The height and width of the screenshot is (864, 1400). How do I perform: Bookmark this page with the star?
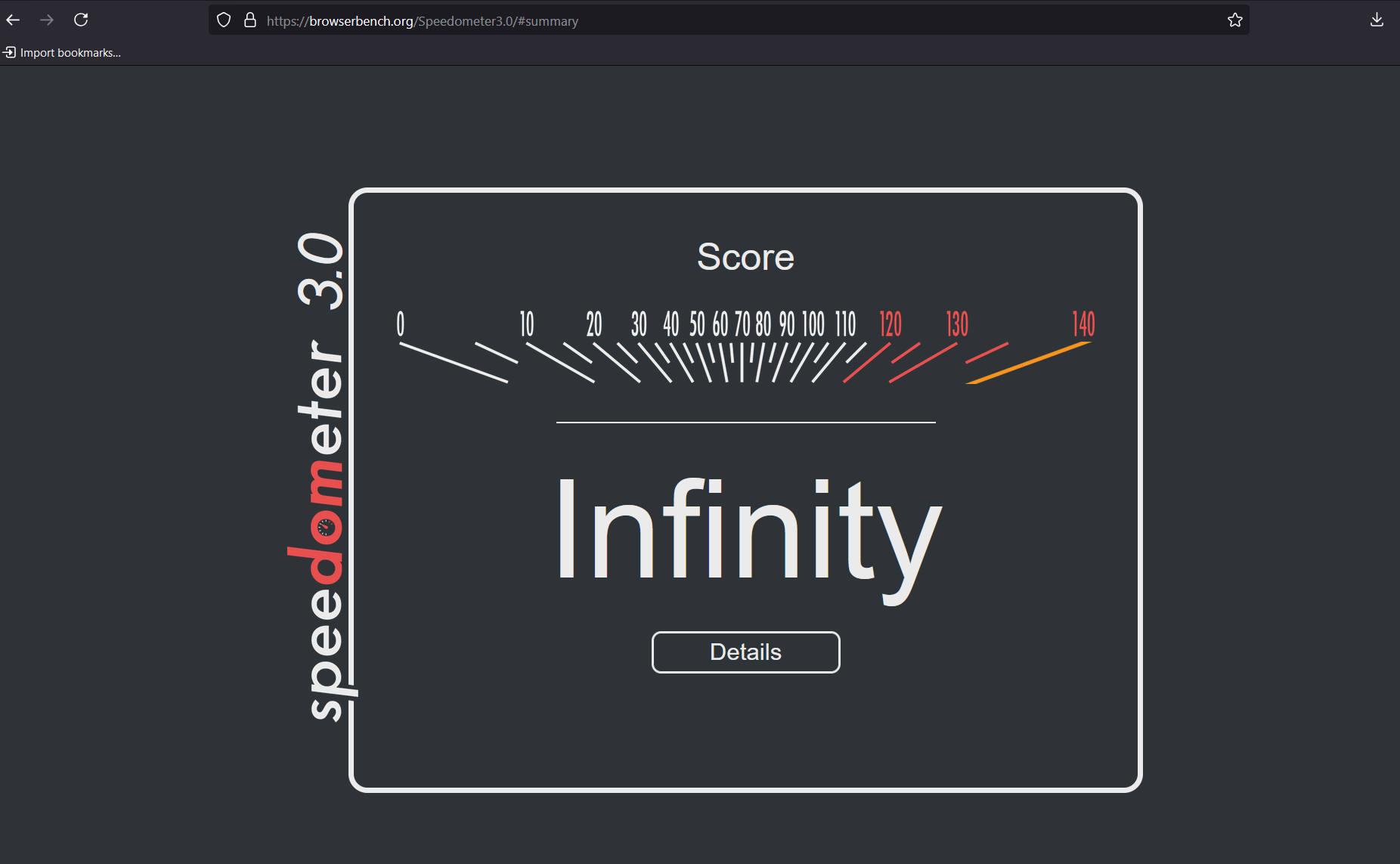1235,20
